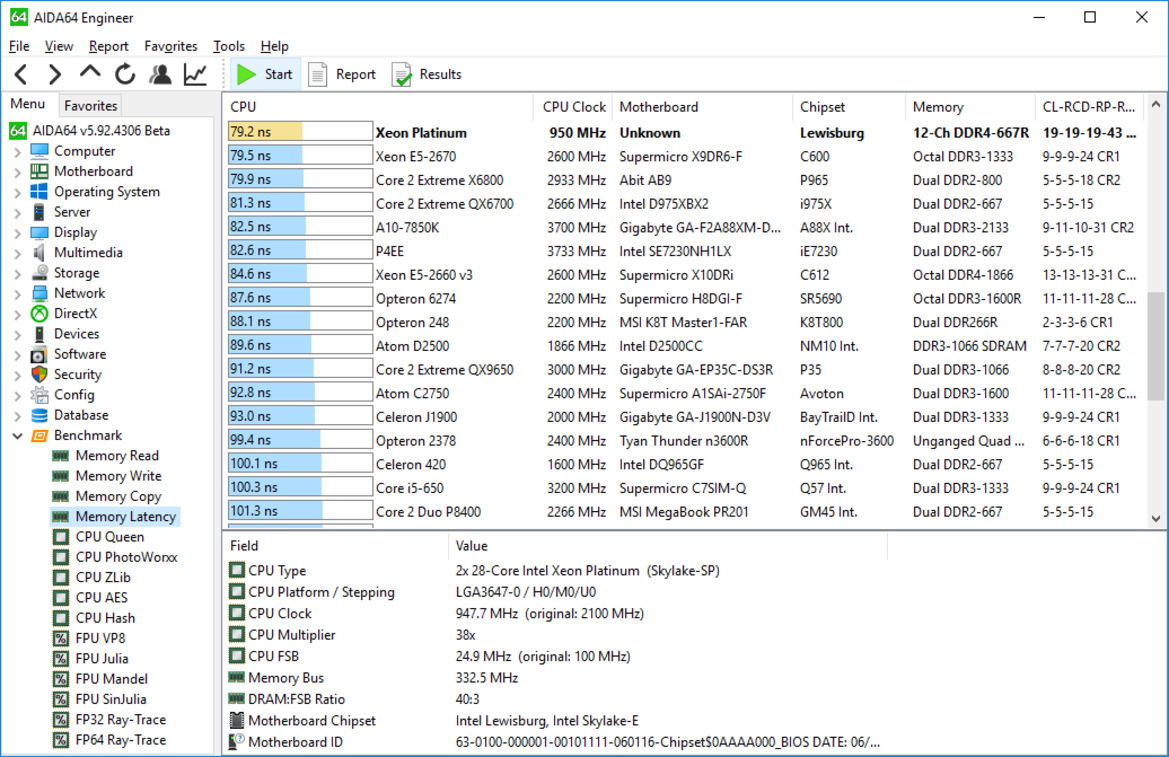Select the Memory Write benchmark icon
The image size is (1169, 757).
tap(61, 476)
